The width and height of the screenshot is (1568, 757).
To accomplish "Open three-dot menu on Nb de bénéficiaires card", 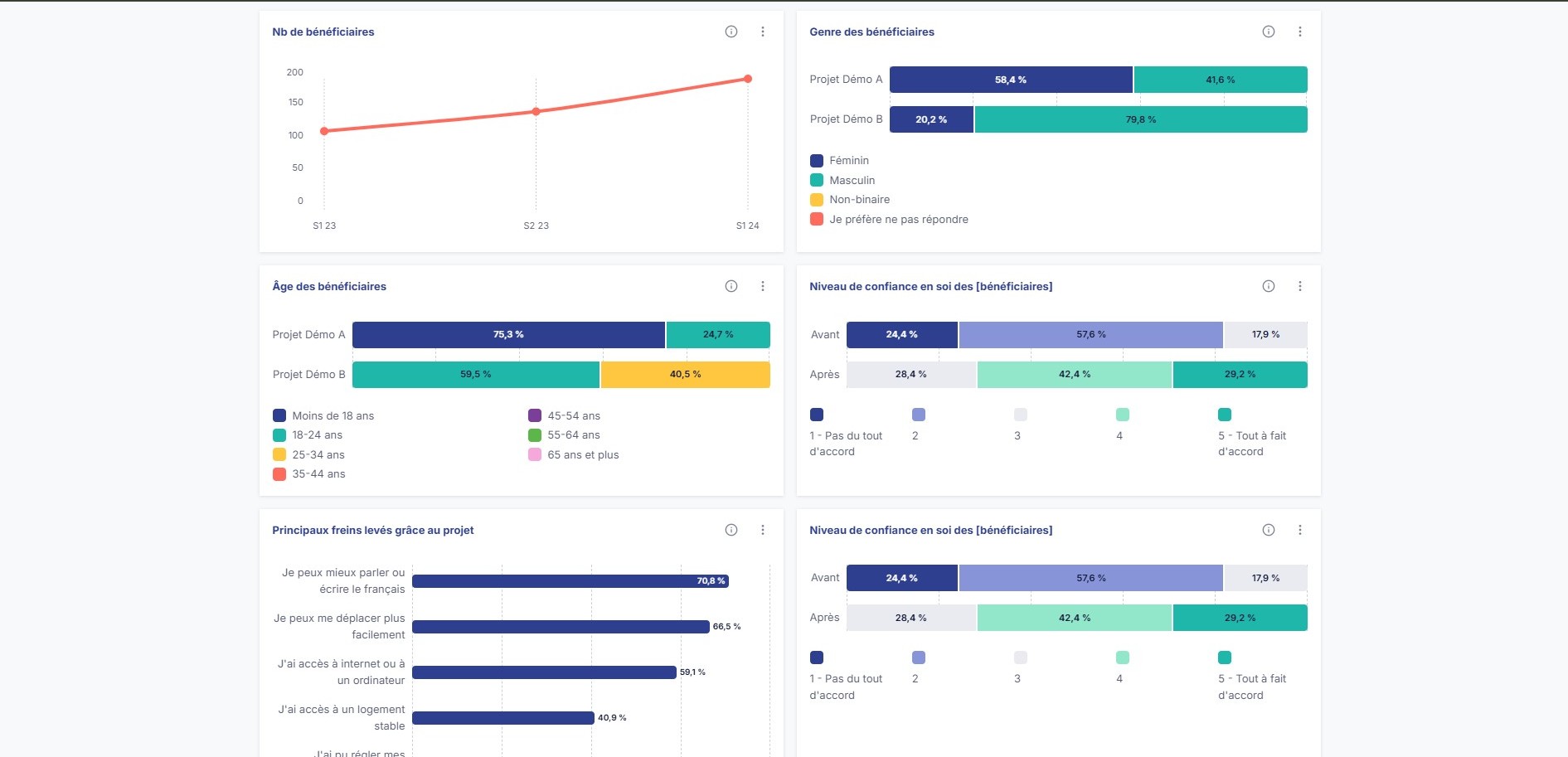I will click(763, 32).
